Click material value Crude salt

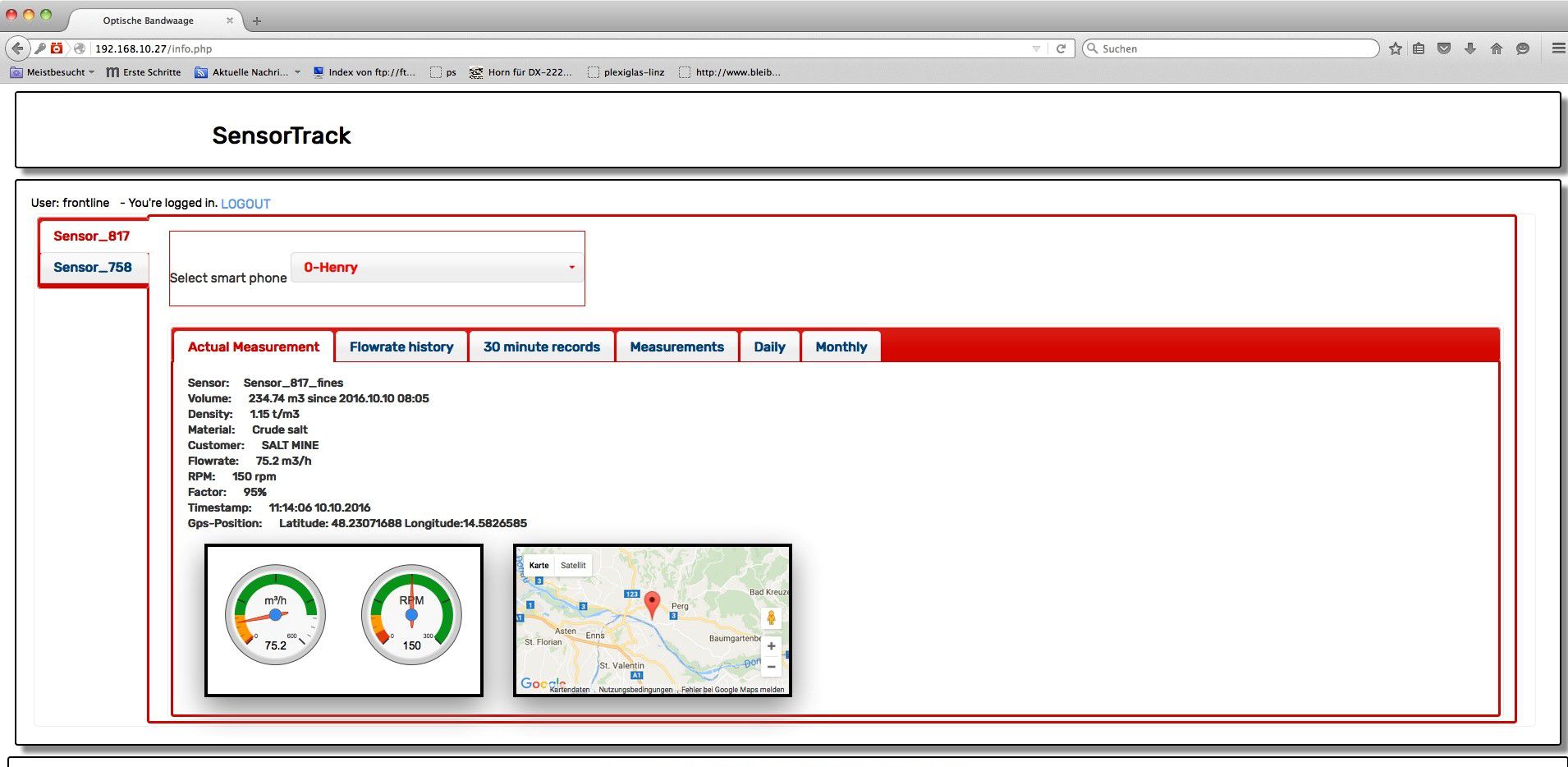[279, 429]
